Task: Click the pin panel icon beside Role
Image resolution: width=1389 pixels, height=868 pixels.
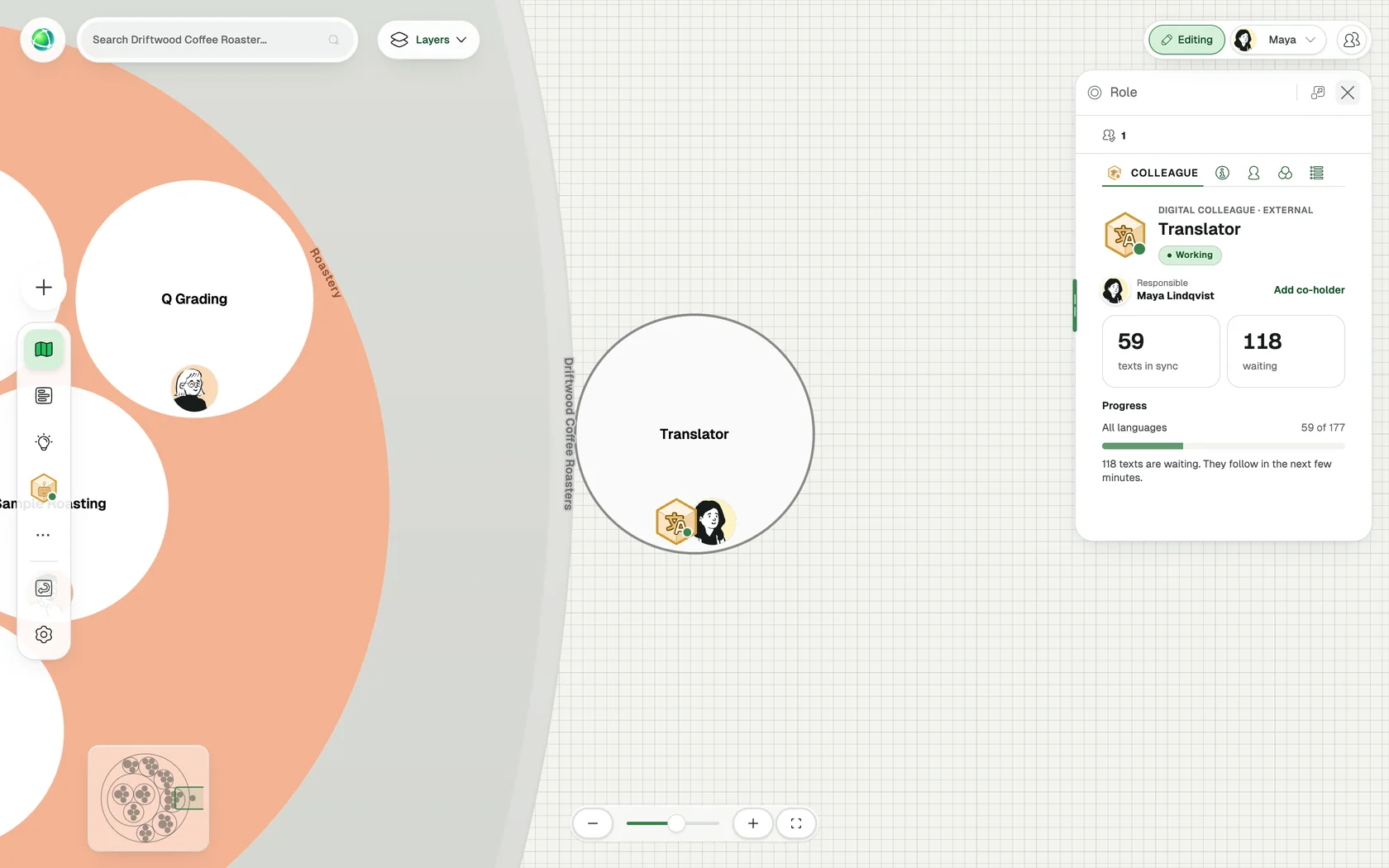Action: (1318, 93)
